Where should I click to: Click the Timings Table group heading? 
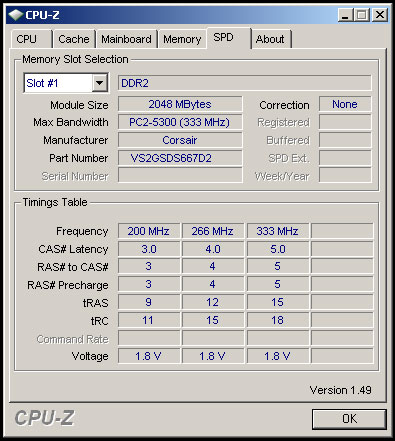[x=55, y=202]
